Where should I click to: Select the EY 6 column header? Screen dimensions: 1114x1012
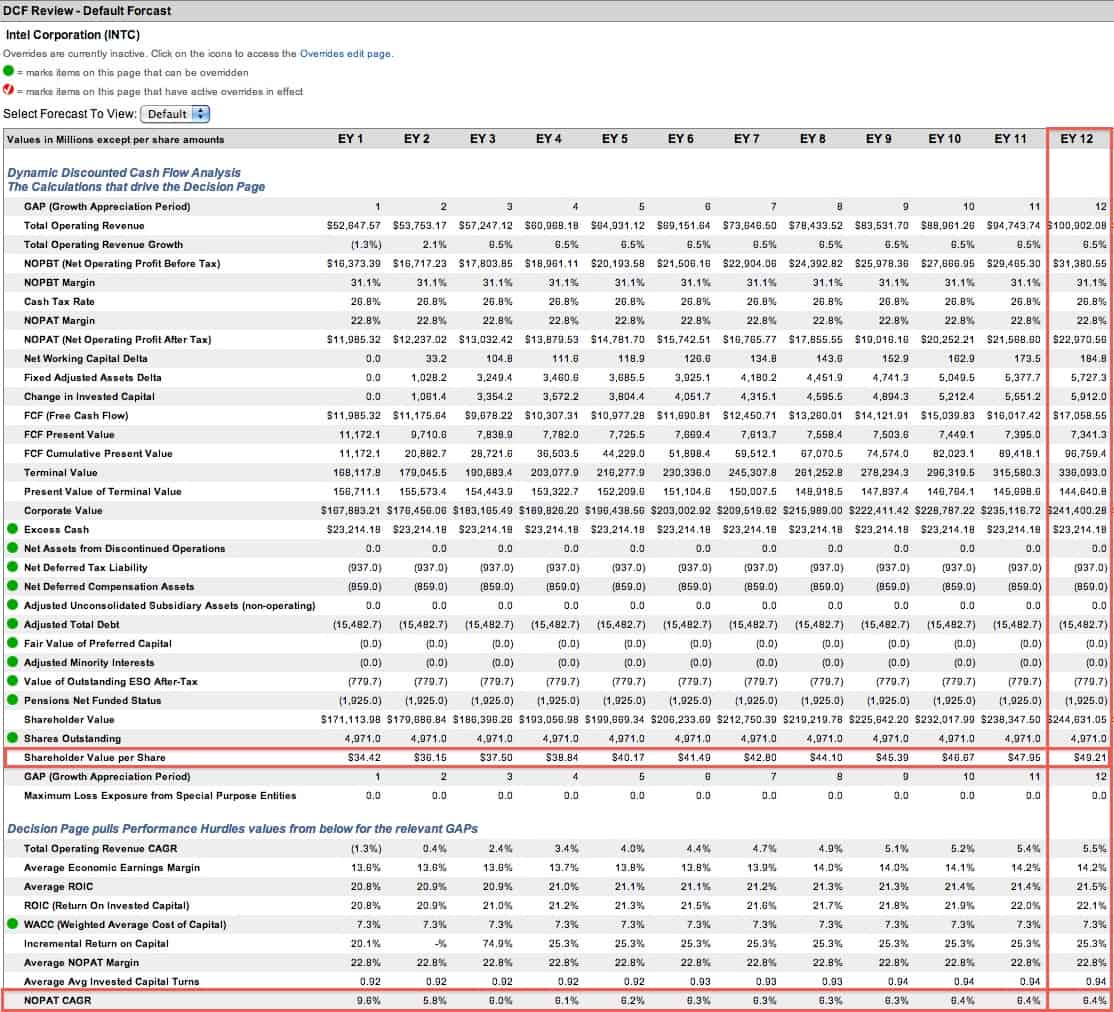681,139
